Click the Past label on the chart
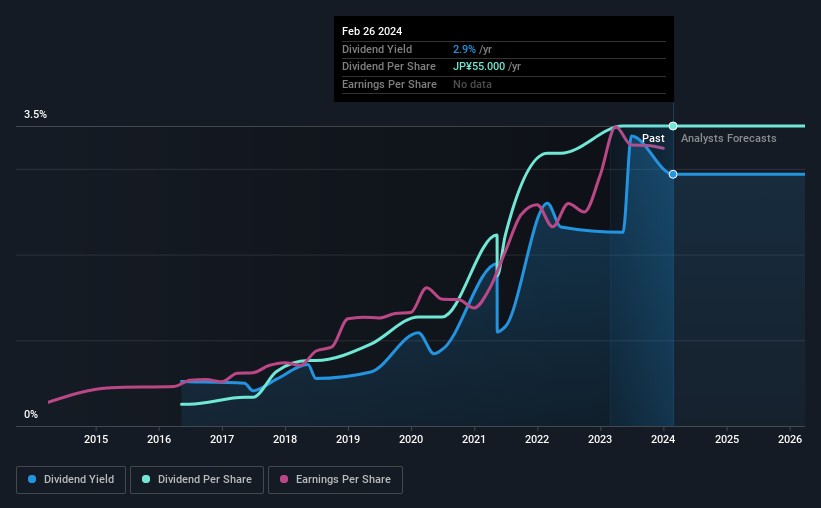 coord(653,138)
